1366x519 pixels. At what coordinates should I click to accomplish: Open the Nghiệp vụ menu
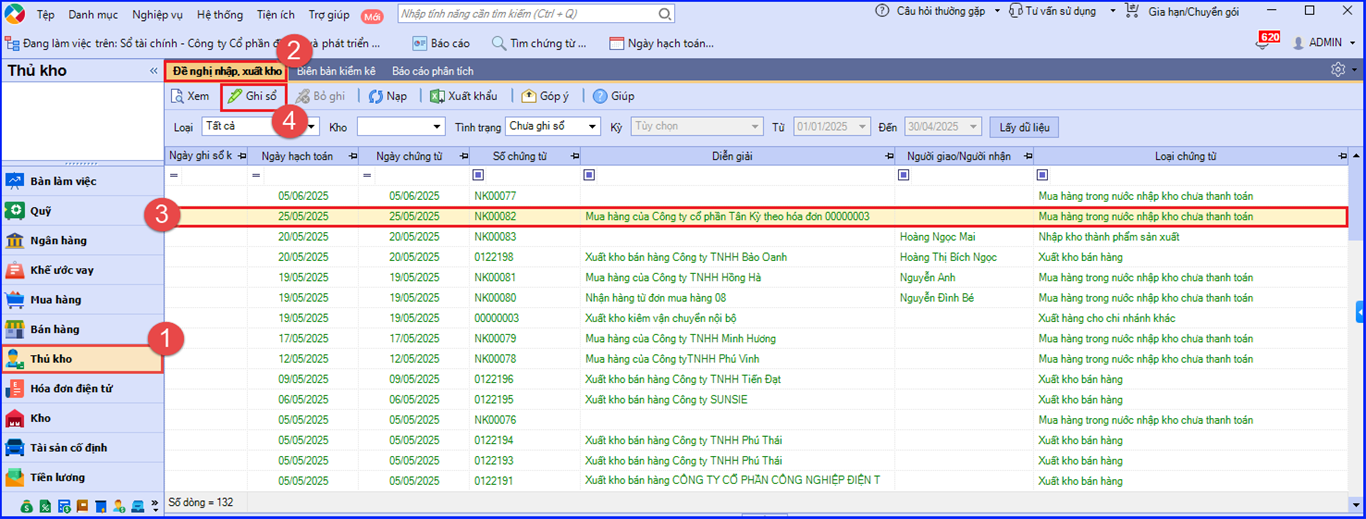(159, 14)
